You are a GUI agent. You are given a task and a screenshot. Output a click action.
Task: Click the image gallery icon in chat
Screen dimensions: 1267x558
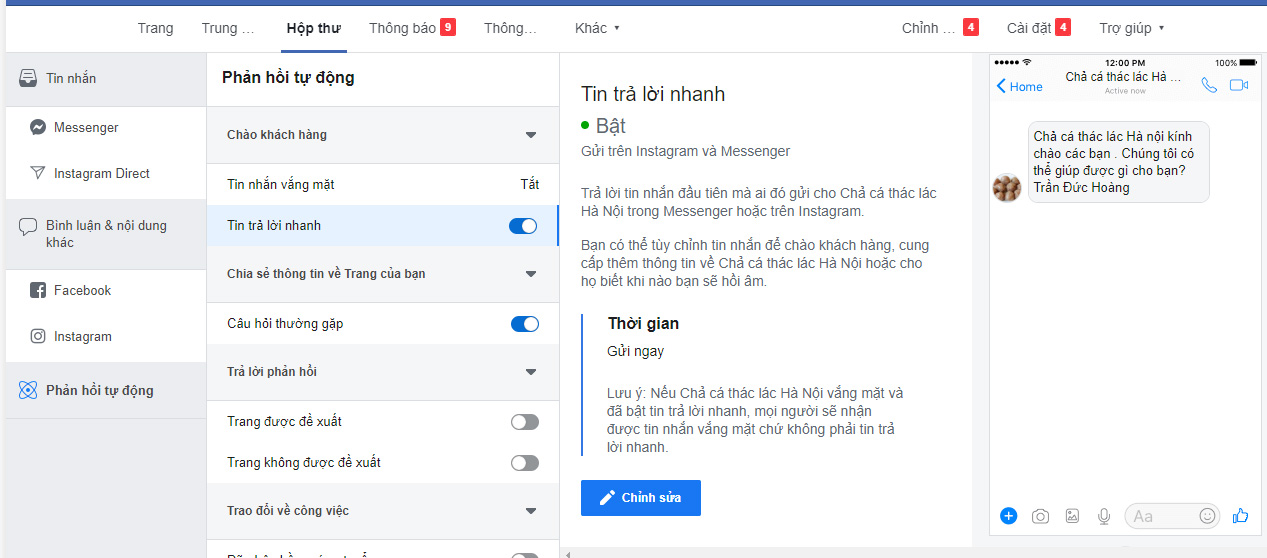pos(1072,516)
